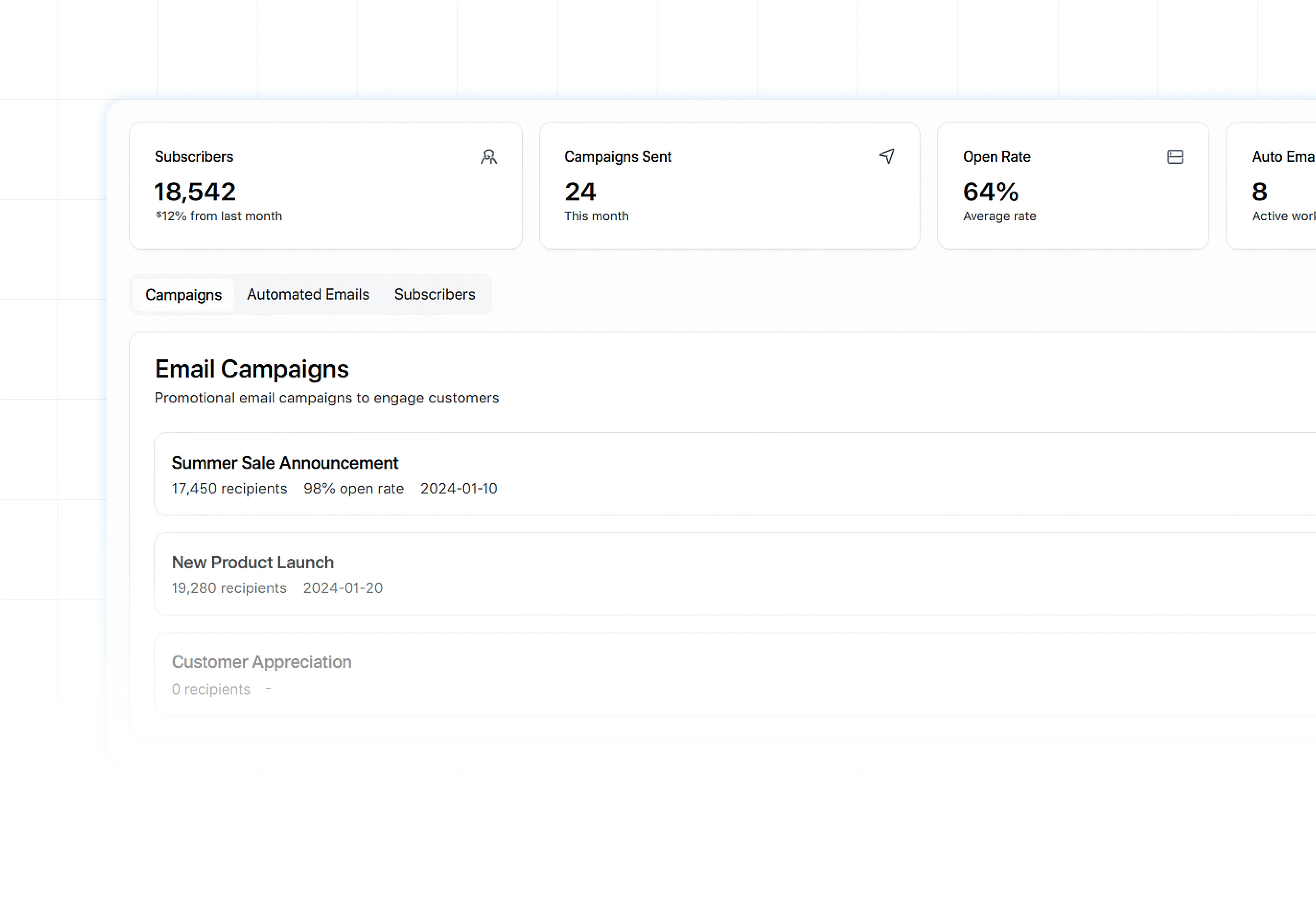Click the 24 campaigns sent figure
This screenshot has width=1316, height=899.
(x=580, y=191)
